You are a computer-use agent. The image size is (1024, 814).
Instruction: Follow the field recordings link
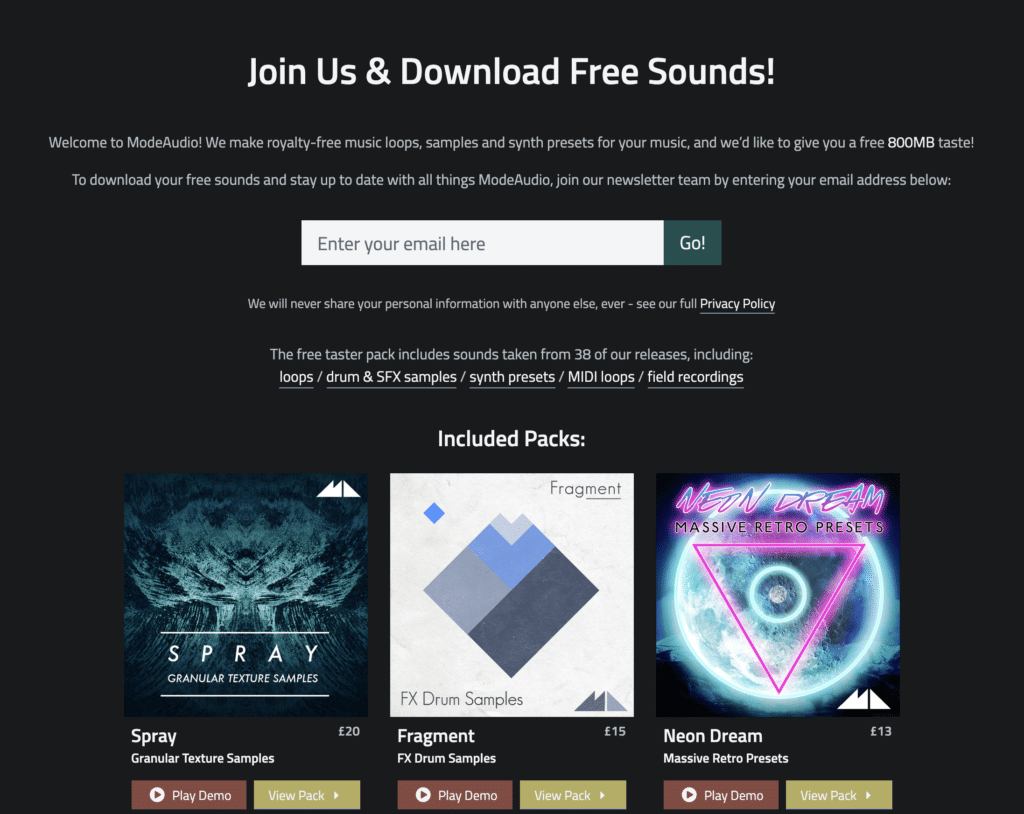pos(695,377)
